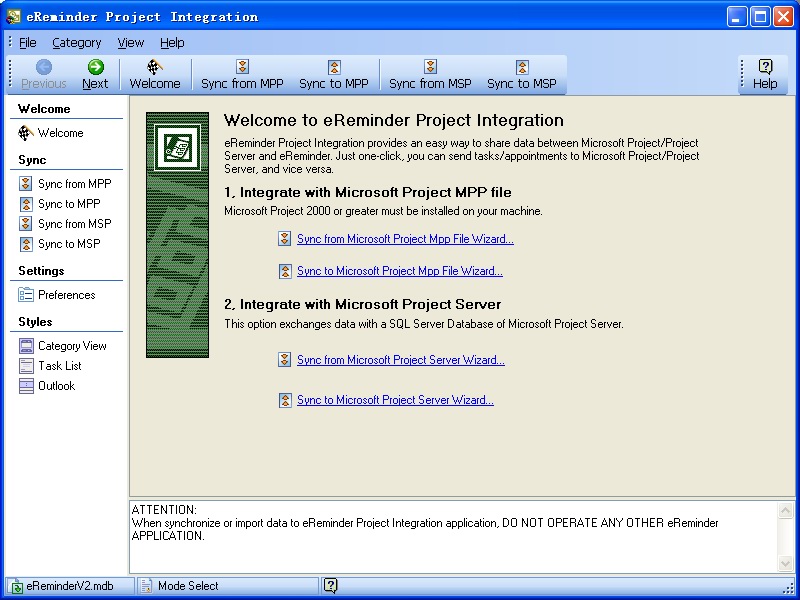The height and width of the screenshot is (600, 800).
Task: Minimize the eReminder Project Integration window
Action: tap(737, 17)
